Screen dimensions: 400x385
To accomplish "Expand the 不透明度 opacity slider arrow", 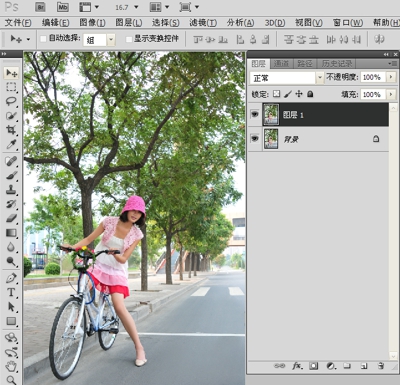I will 391,77.
